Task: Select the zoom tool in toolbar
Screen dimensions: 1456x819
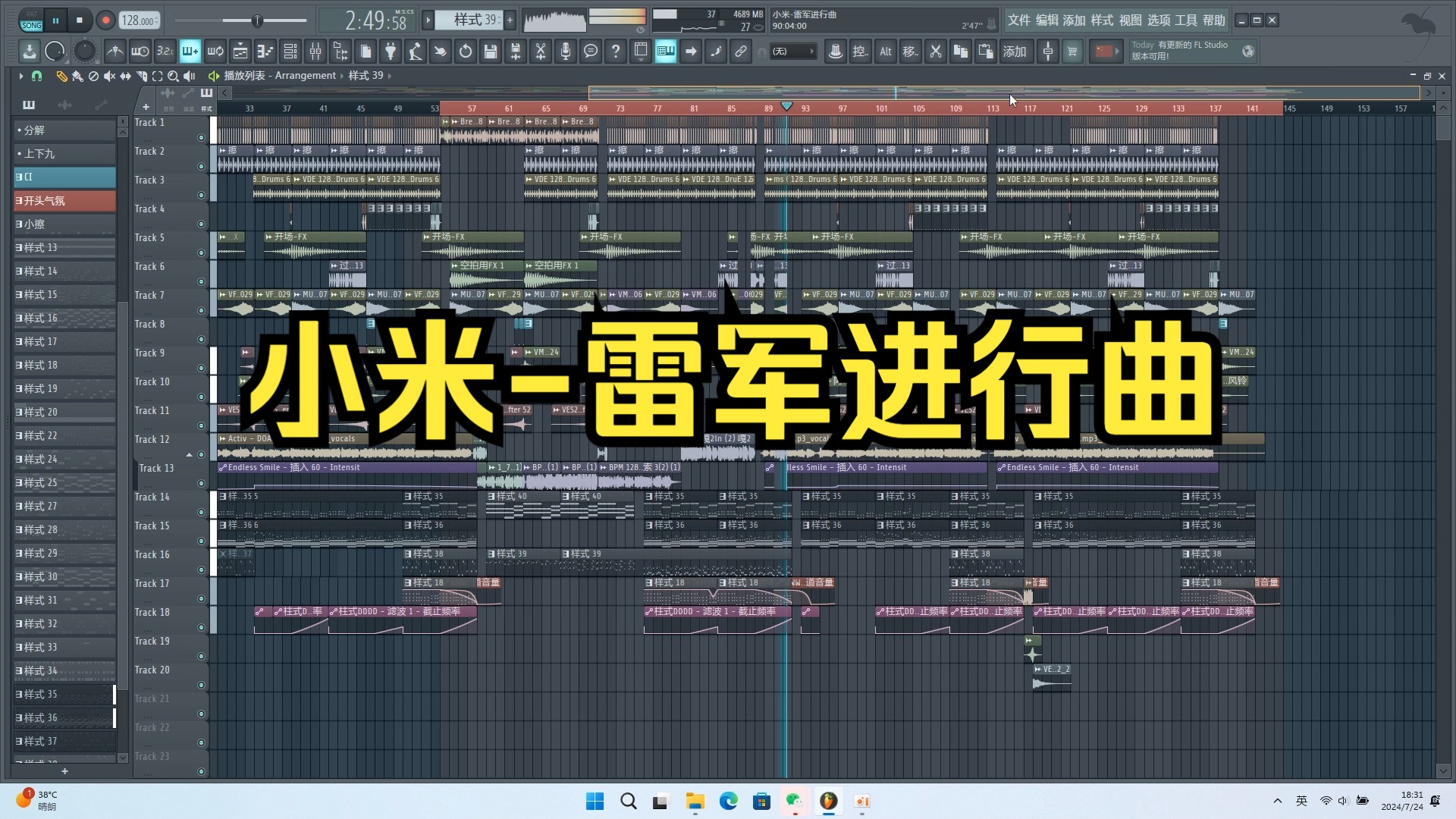Action: pos(172,76)
